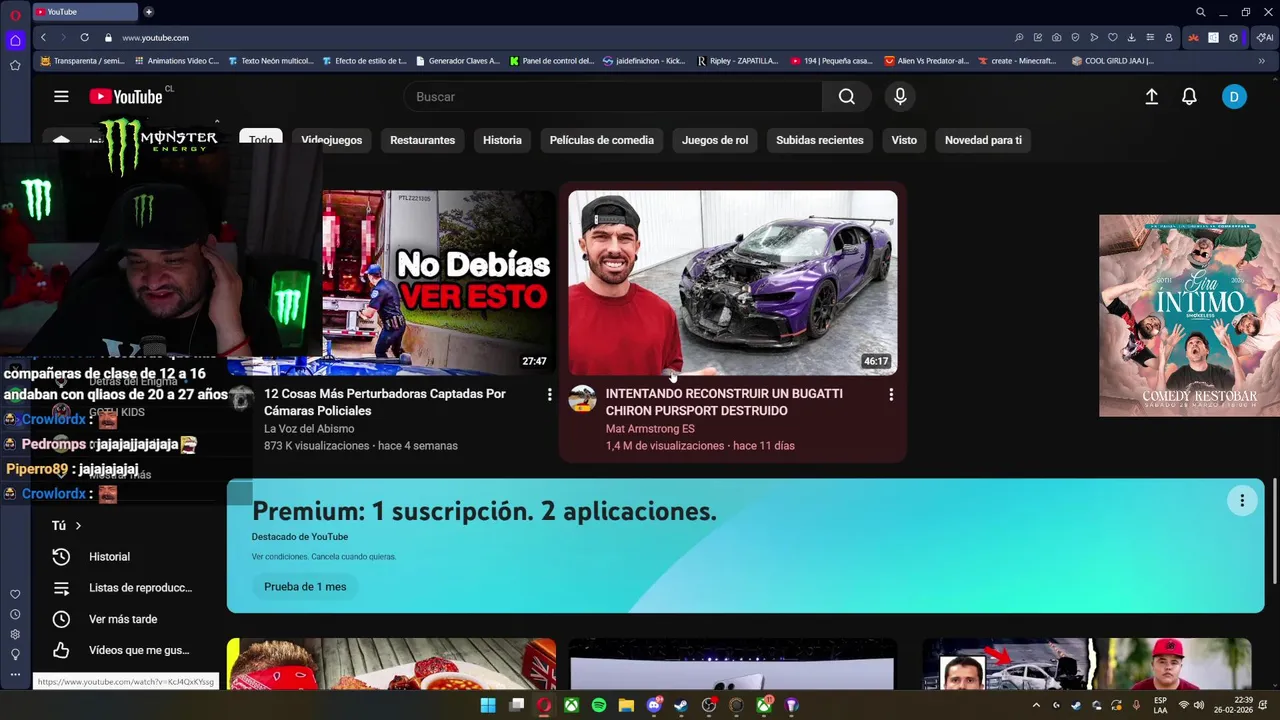Open the Gira Íntimo Comedy Restobar ad
This screenshot has height=720, width=1280.
(1189, 315)
